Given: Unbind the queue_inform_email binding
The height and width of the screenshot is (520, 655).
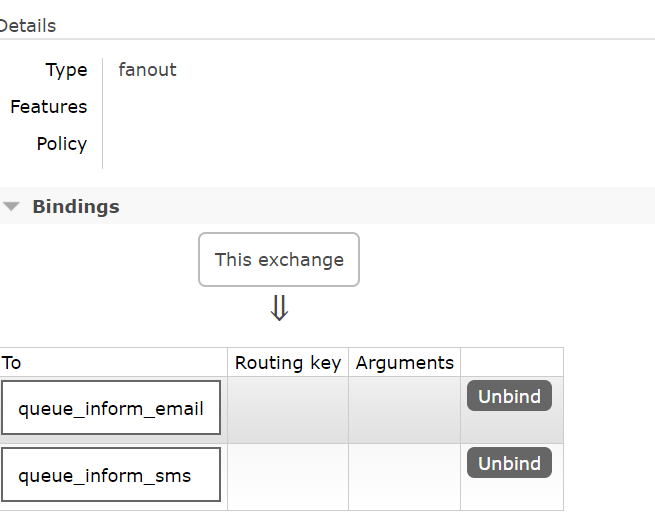Looking at the screenshot, I should 509,396.
